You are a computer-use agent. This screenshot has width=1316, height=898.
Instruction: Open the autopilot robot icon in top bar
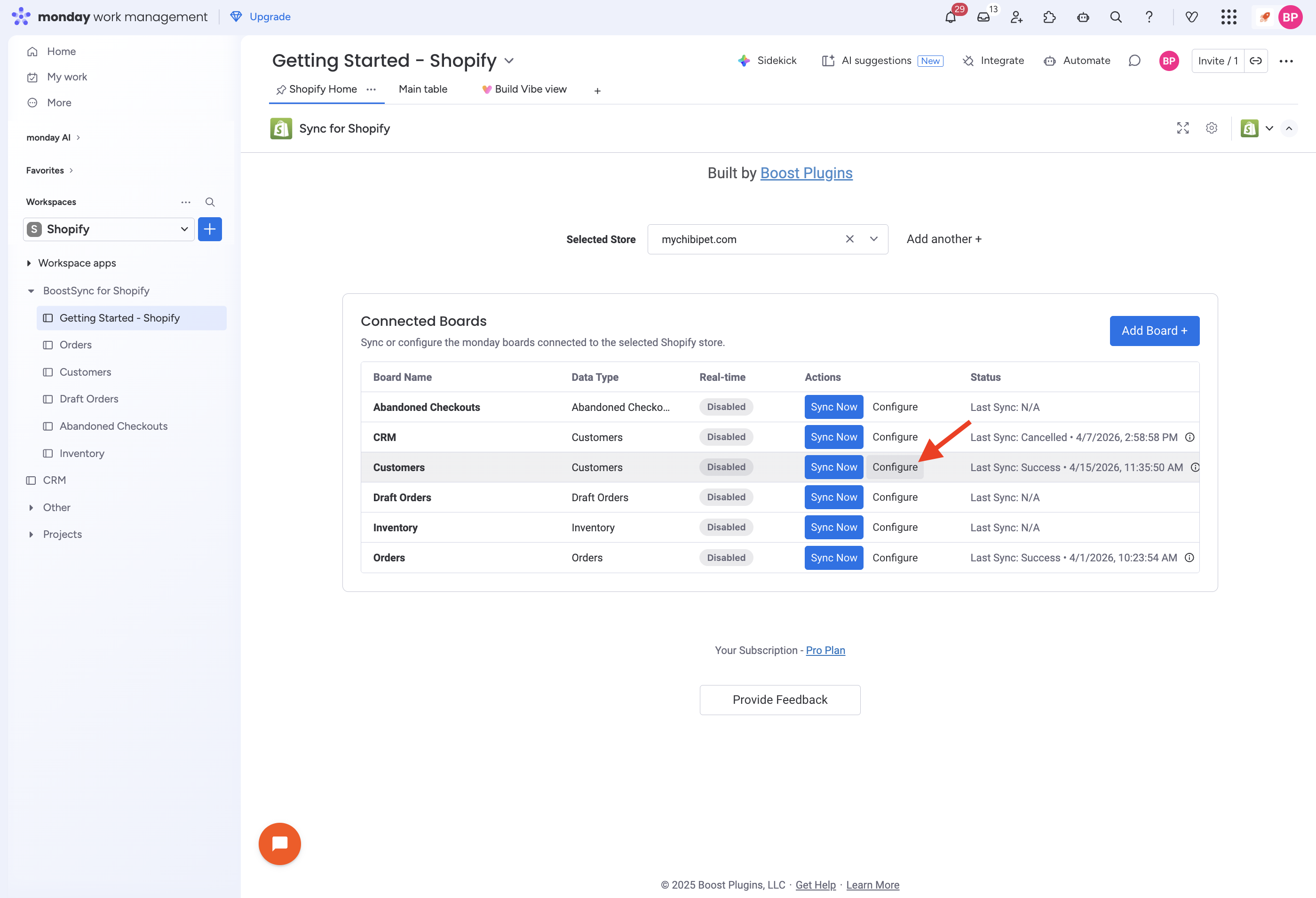(1083, 17)
